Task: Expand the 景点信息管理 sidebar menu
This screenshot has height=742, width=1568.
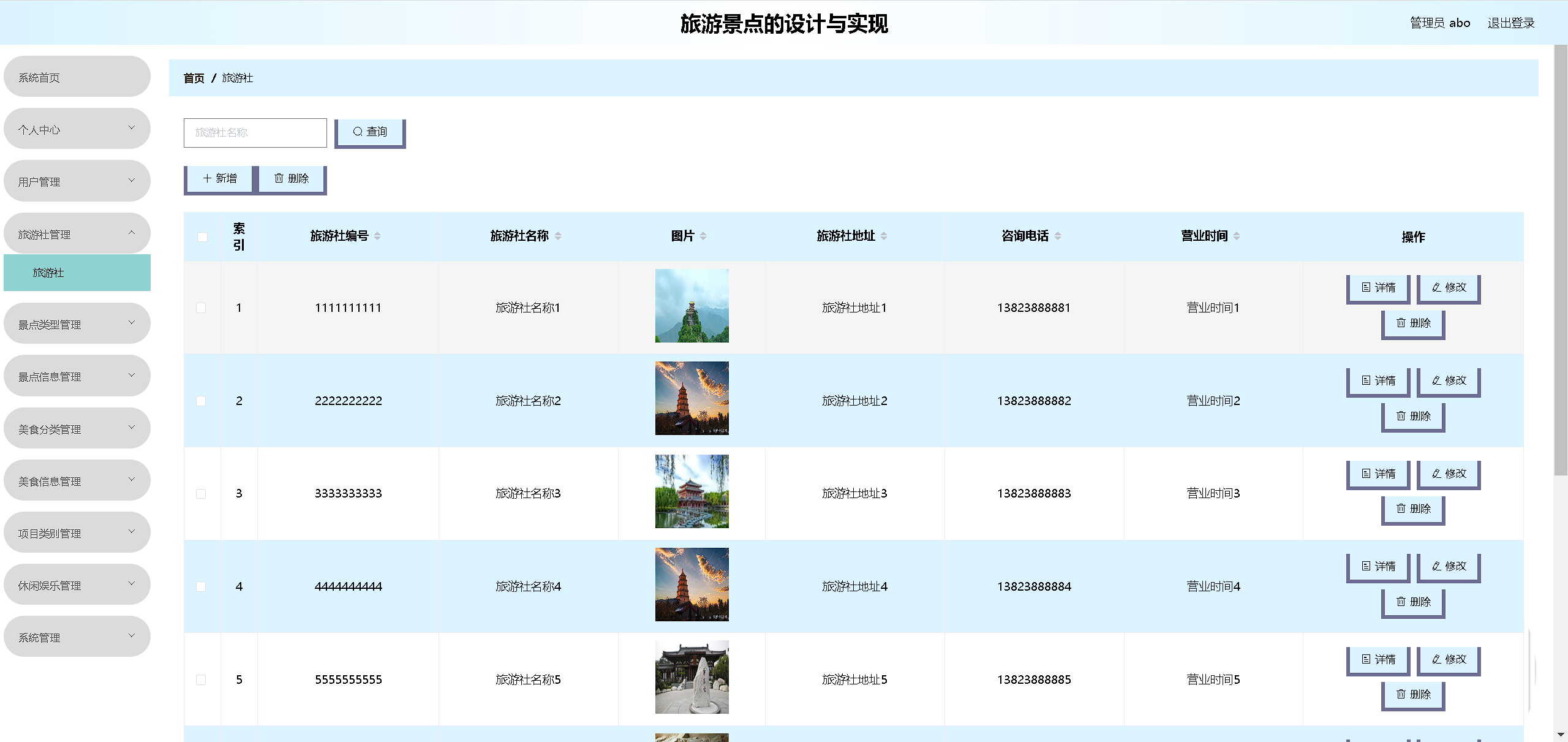Action: [x=77, y=376]
